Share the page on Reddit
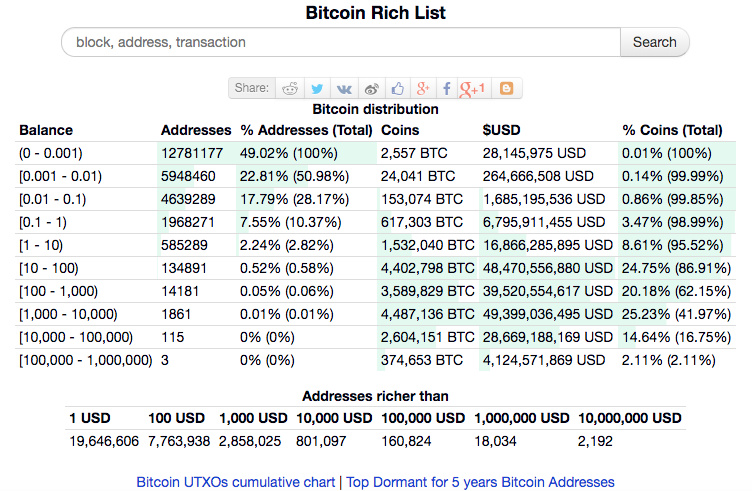Viewport: 752px width, 491px height. pos(290,88)
